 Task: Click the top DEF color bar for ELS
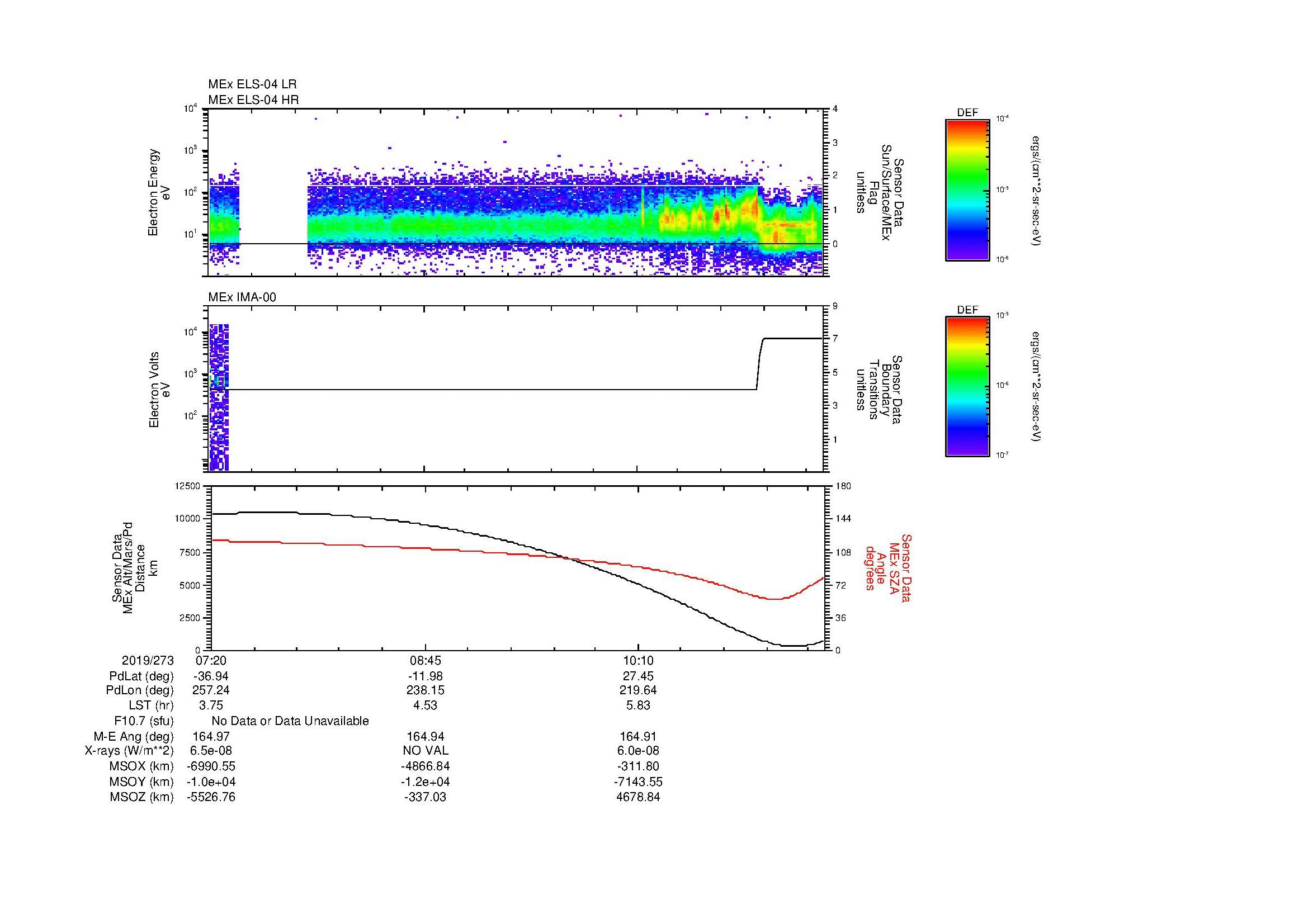967,190
